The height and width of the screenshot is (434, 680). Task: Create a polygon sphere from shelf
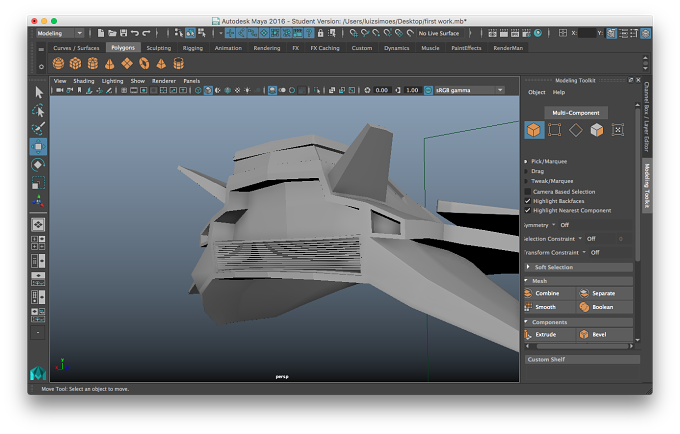click(59, 64)
